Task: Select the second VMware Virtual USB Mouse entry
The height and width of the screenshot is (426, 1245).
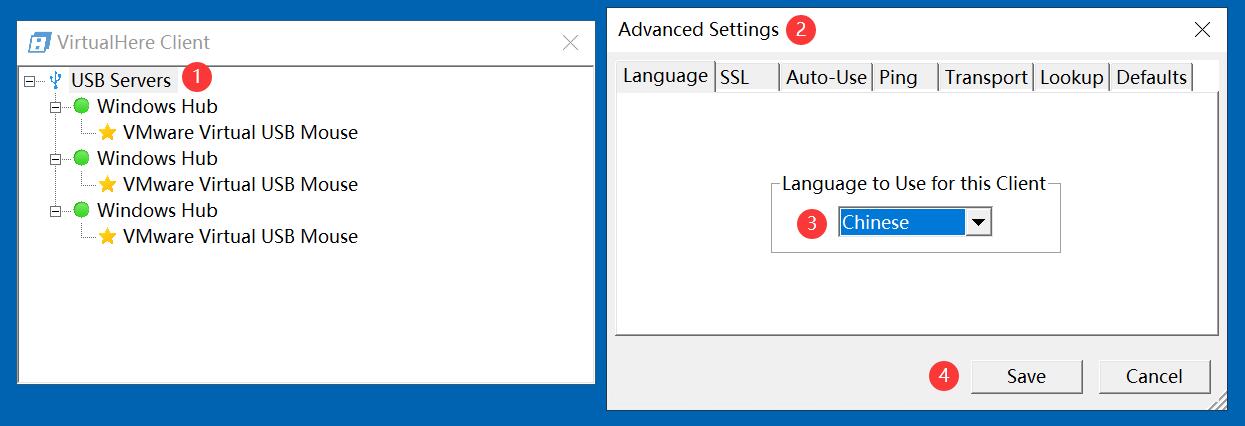Action: click(x=240, y=184)
